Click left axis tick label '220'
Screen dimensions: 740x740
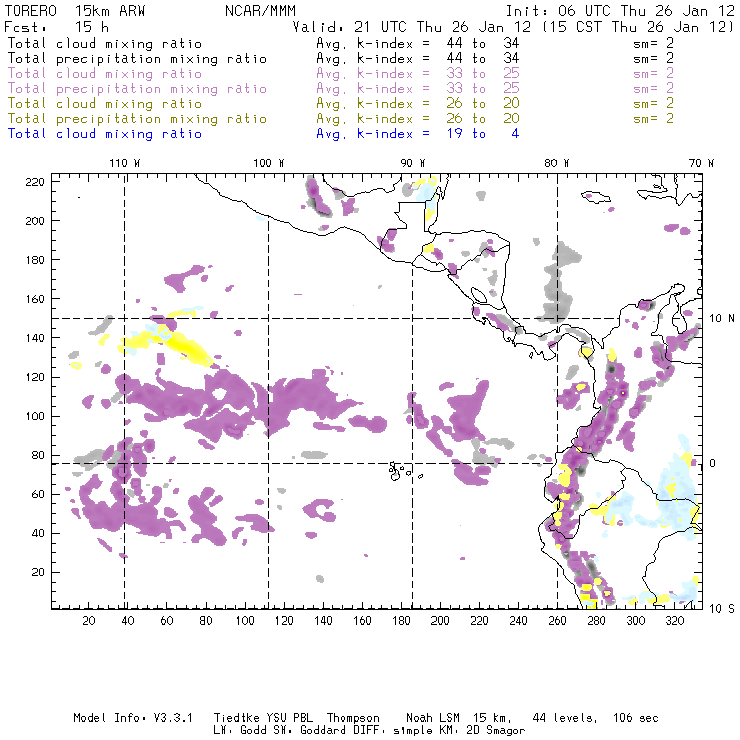coord(35,182)
